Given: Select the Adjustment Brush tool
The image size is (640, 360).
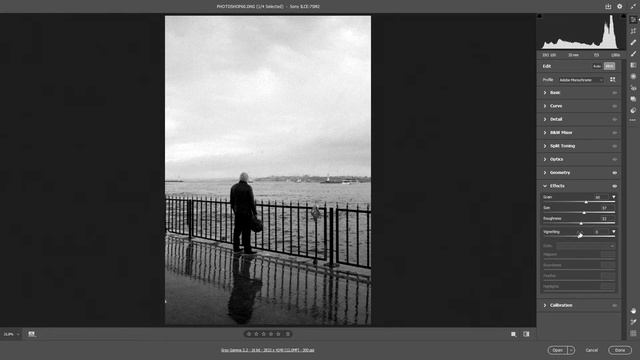Looking at the screenshot, I should [633, 53].
